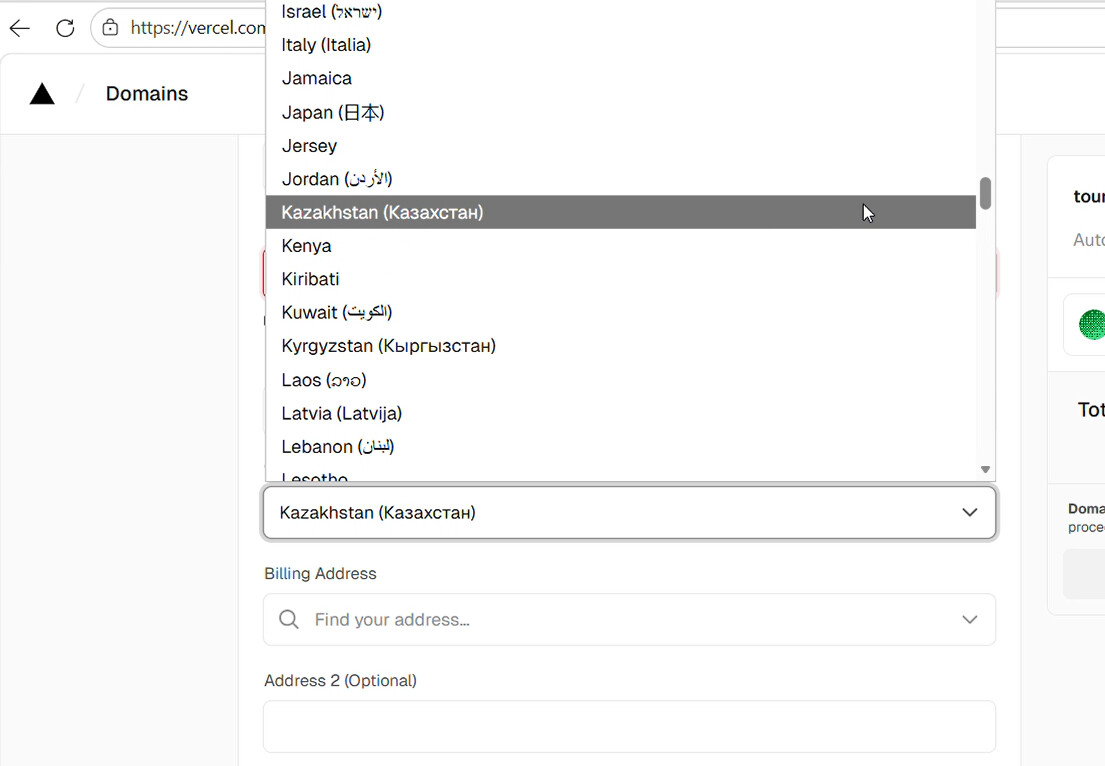The image size is (1105, 766).
Task: Click the Address 2 (Optional) input
Action: click(x=629, y=727)
